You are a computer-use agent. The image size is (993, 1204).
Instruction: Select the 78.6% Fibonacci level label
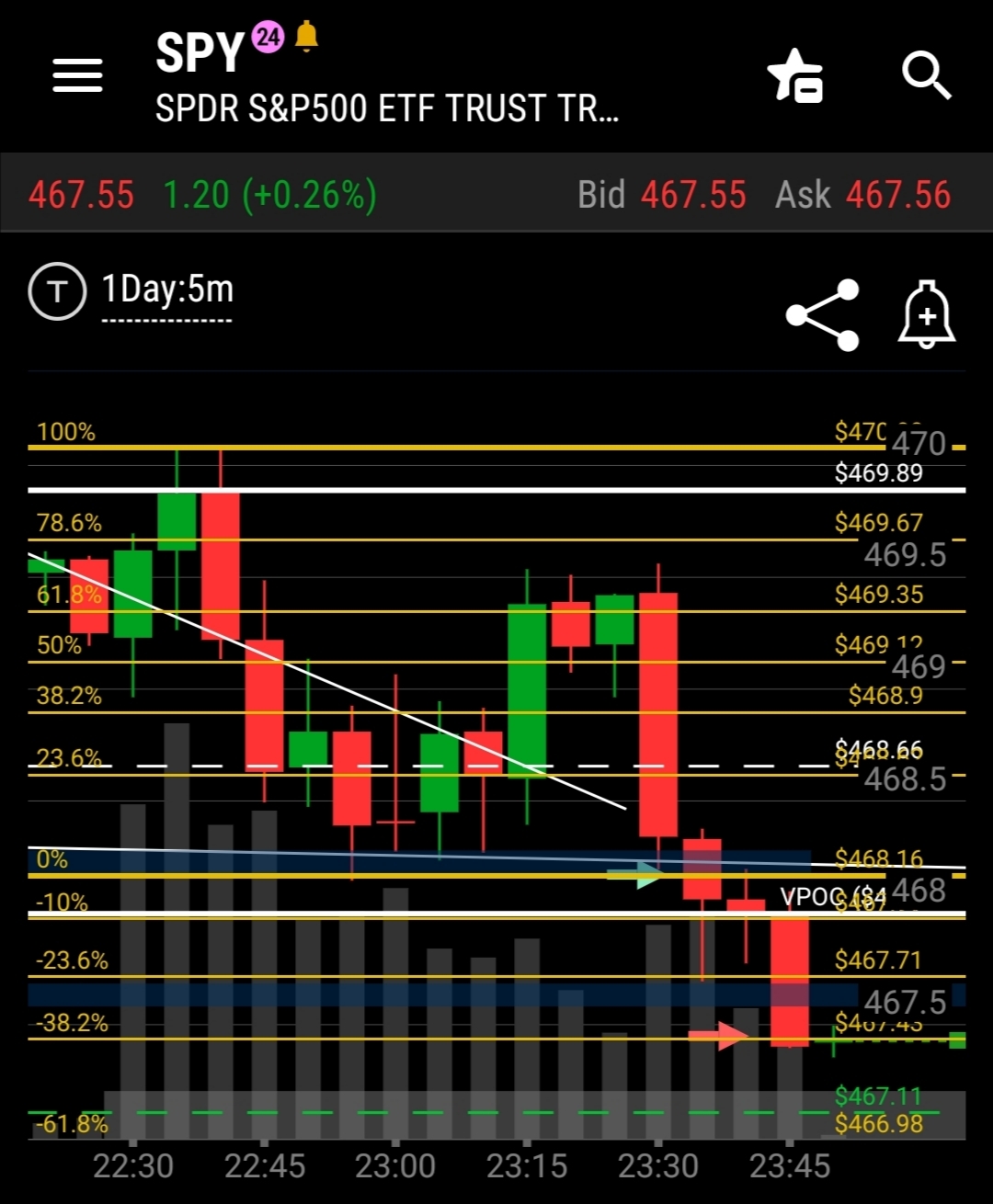click(69, 523)
